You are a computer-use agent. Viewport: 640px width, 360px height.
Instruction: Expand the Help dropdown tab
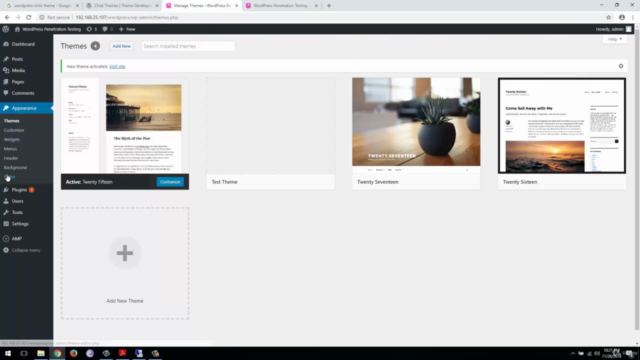tap(615, 39)
